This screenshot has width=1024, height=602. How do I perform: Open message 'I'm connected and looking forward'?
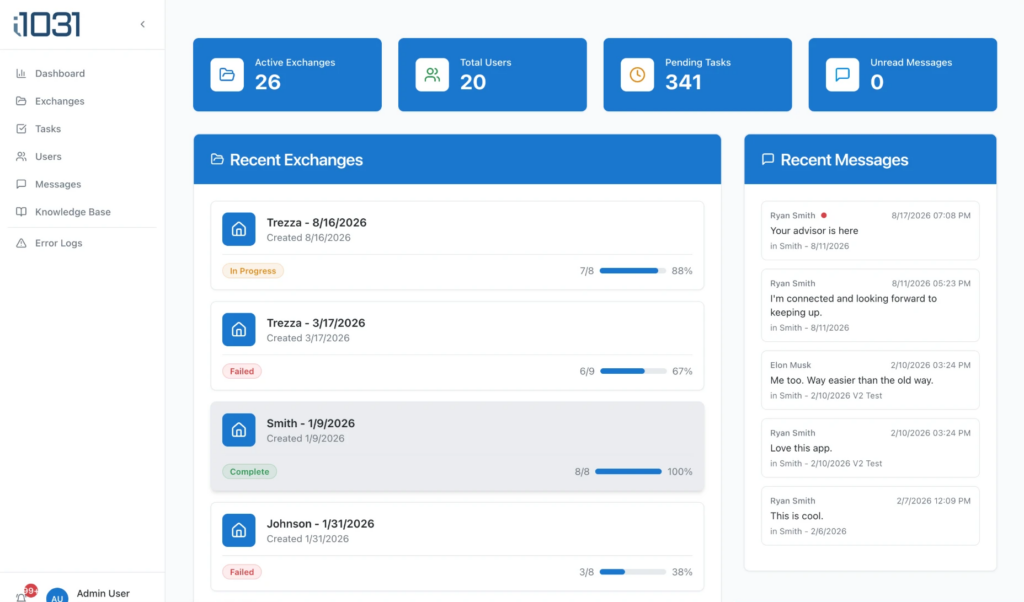(870, 306)
